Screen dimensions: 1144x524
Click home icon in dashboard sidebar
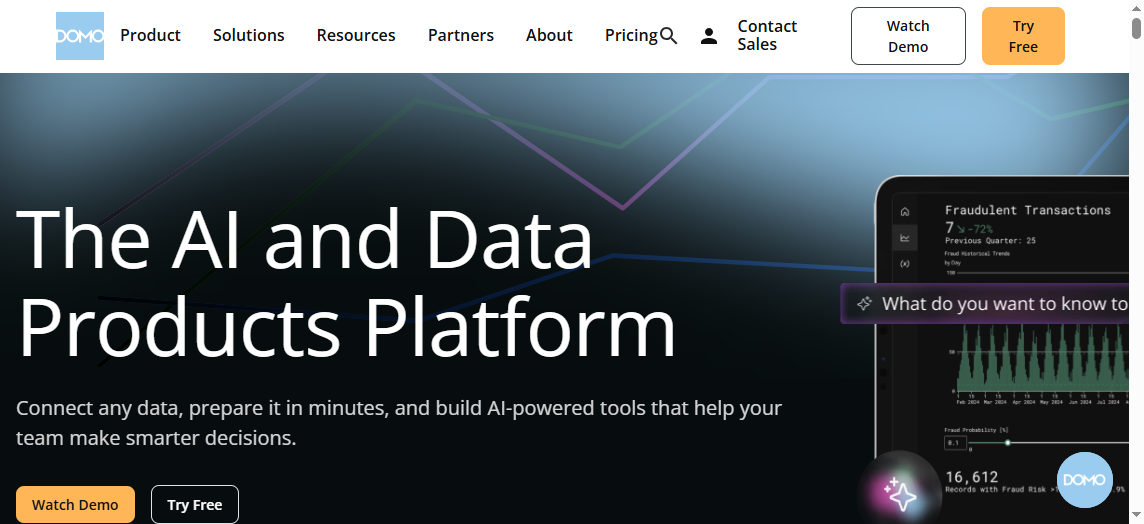pyautogui.click(x=905, y=212)
